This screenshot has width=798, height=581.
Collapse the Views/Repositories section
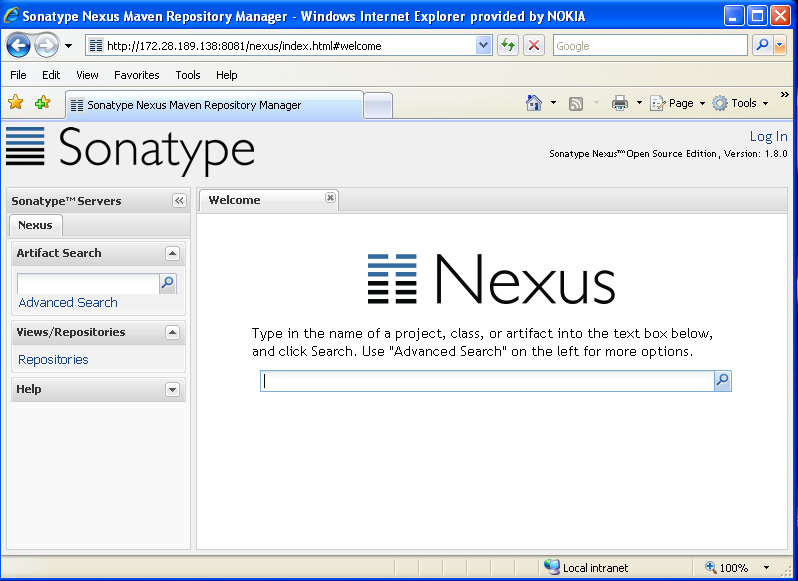(x=173, y=333)
